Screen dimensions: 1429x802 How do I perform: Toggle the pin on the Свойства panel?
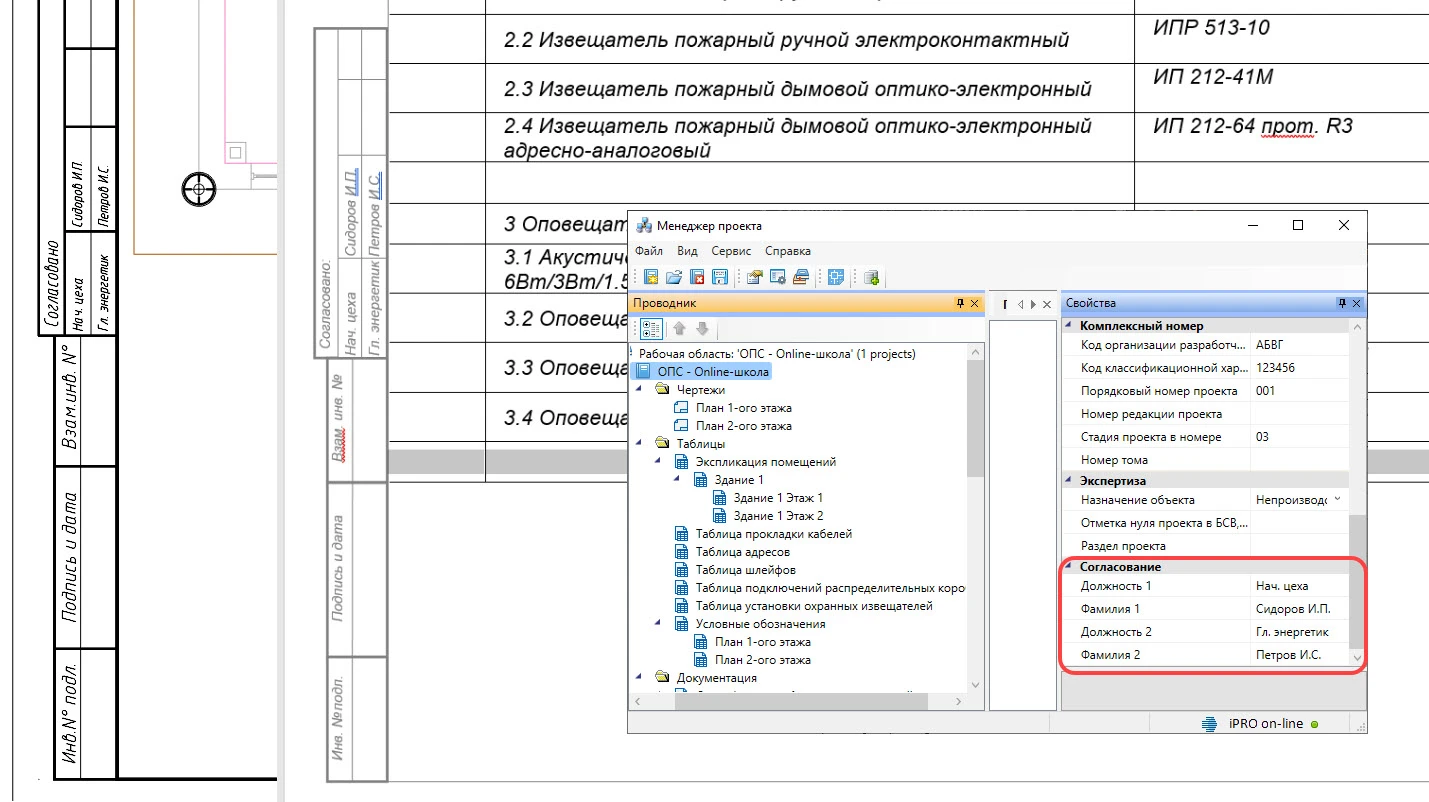coord(1342,303)
